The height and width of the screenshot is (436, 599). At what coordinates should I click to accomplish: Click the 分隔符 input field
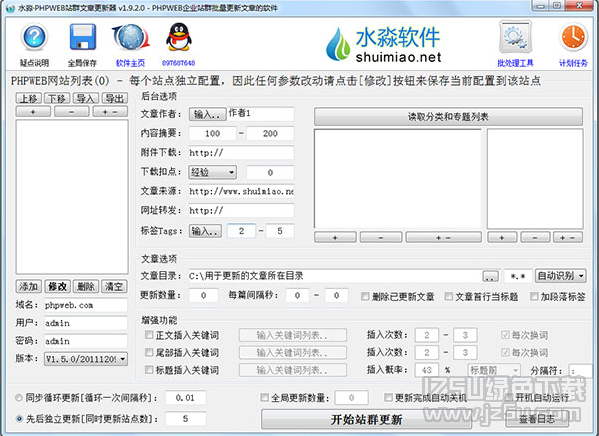pos(580,370)
